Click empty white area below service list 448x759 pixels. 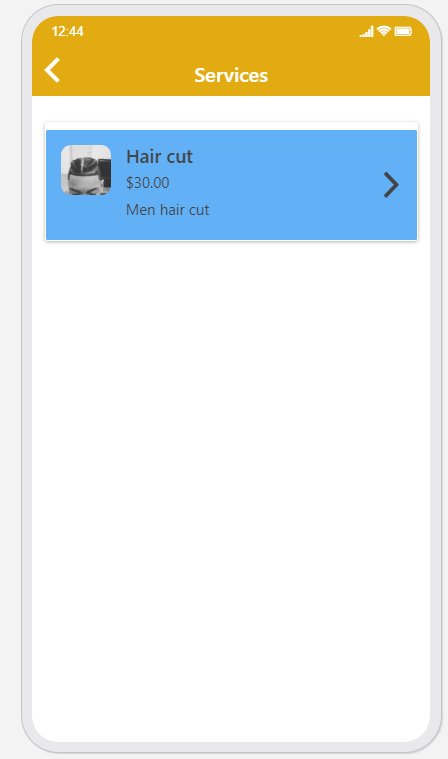tap(231, 460)
